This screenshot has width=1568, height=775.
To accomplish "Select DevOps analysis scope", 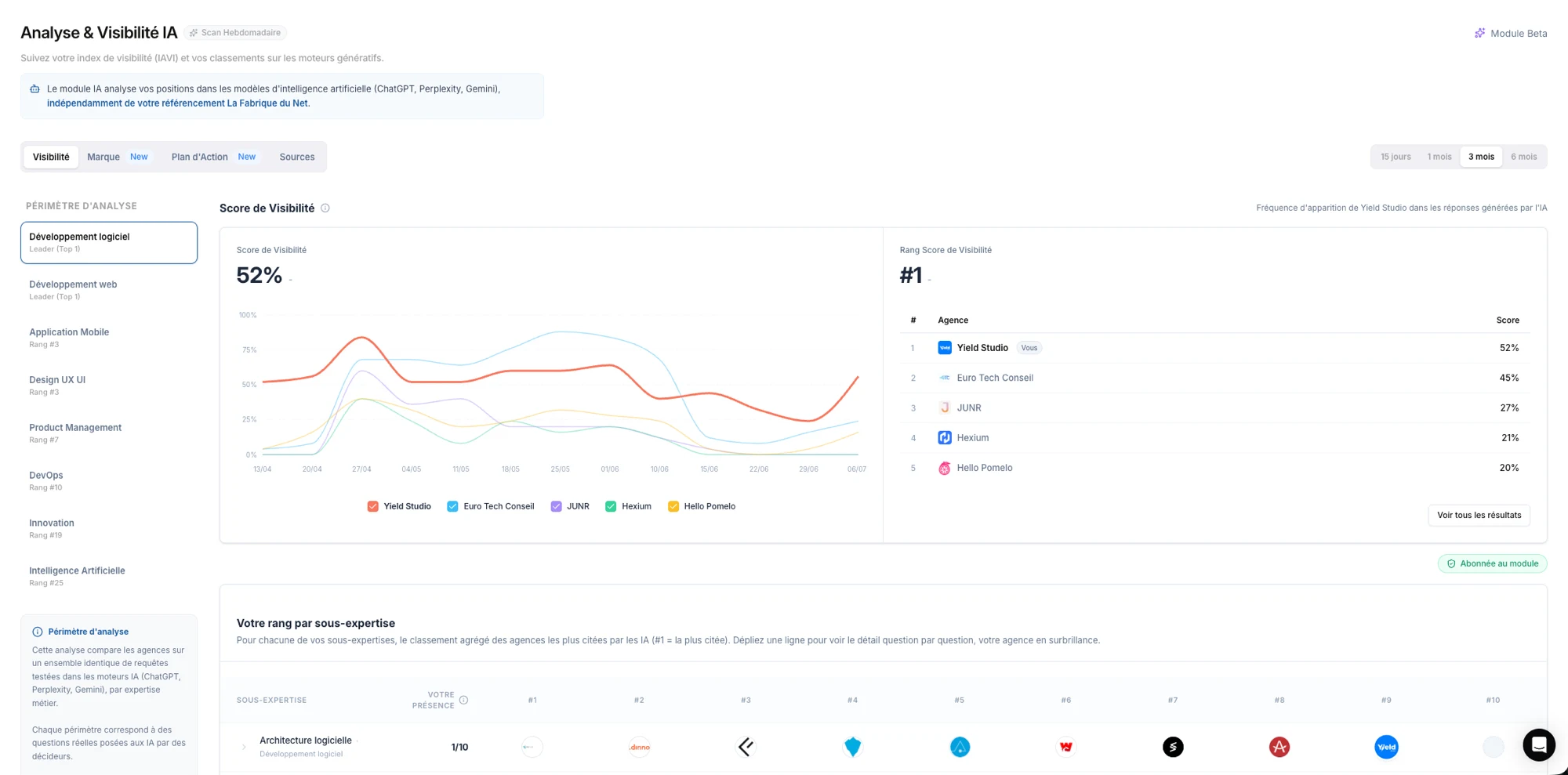I will (x=109, y=481).
